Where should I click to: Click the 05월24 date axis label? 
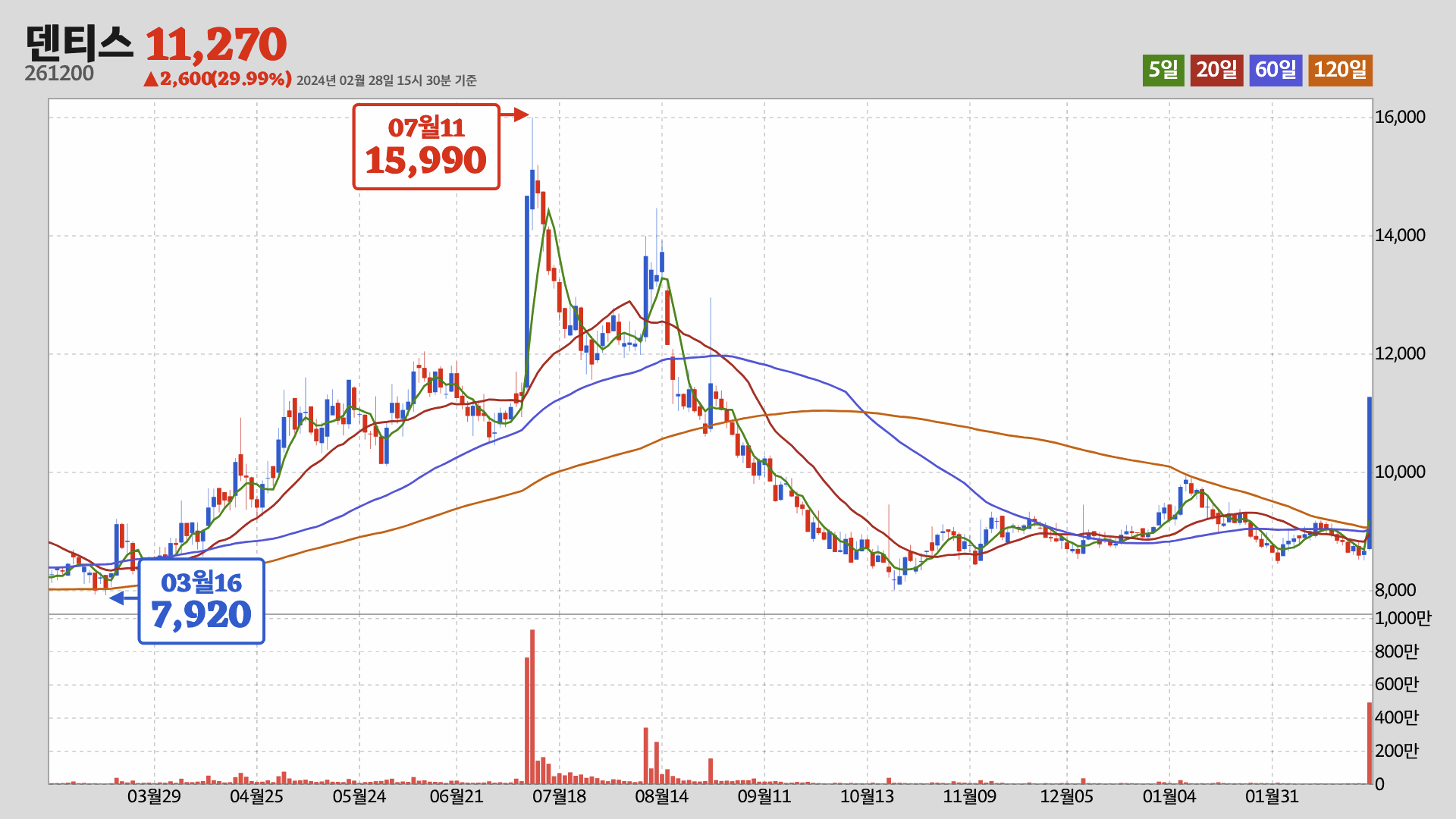(359, 796)
